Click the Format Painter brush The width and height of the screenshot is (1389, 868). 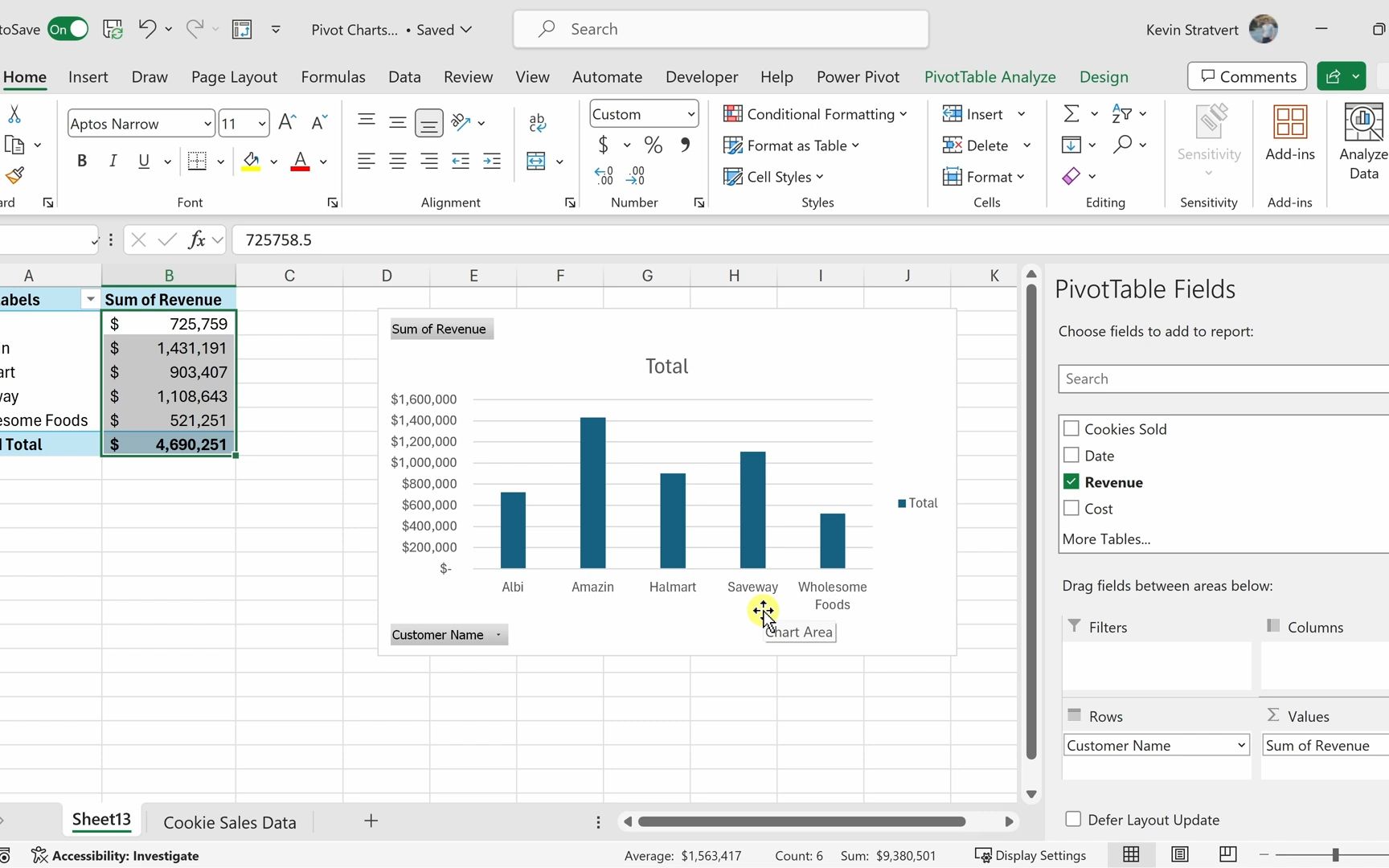pos(14,175)
